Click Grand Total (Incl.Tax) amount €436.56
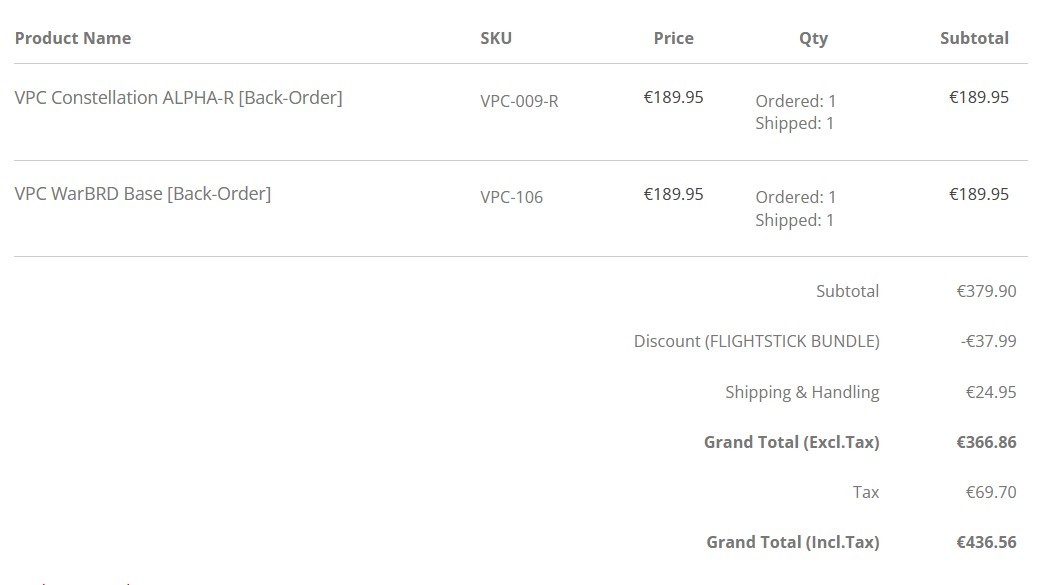1047x585 pixels. coord(986,542)
